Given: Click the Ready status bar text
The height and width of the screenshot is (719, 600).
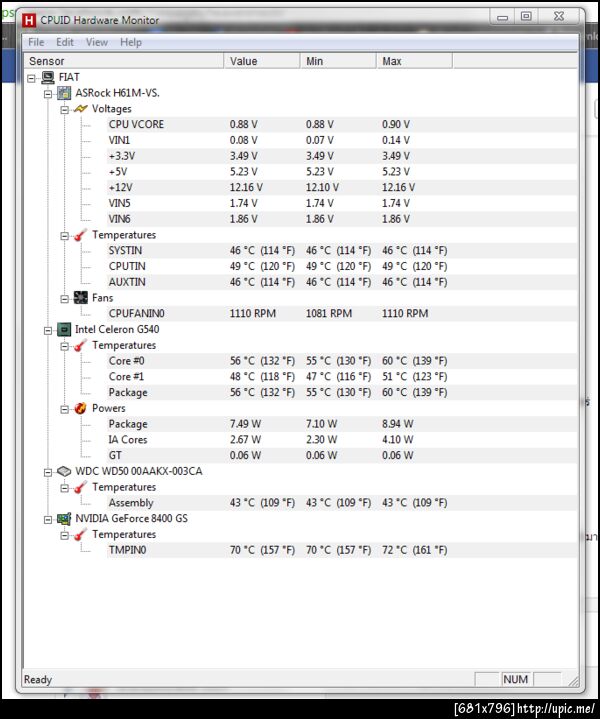Looking at the screenshot, I should 38,680.
